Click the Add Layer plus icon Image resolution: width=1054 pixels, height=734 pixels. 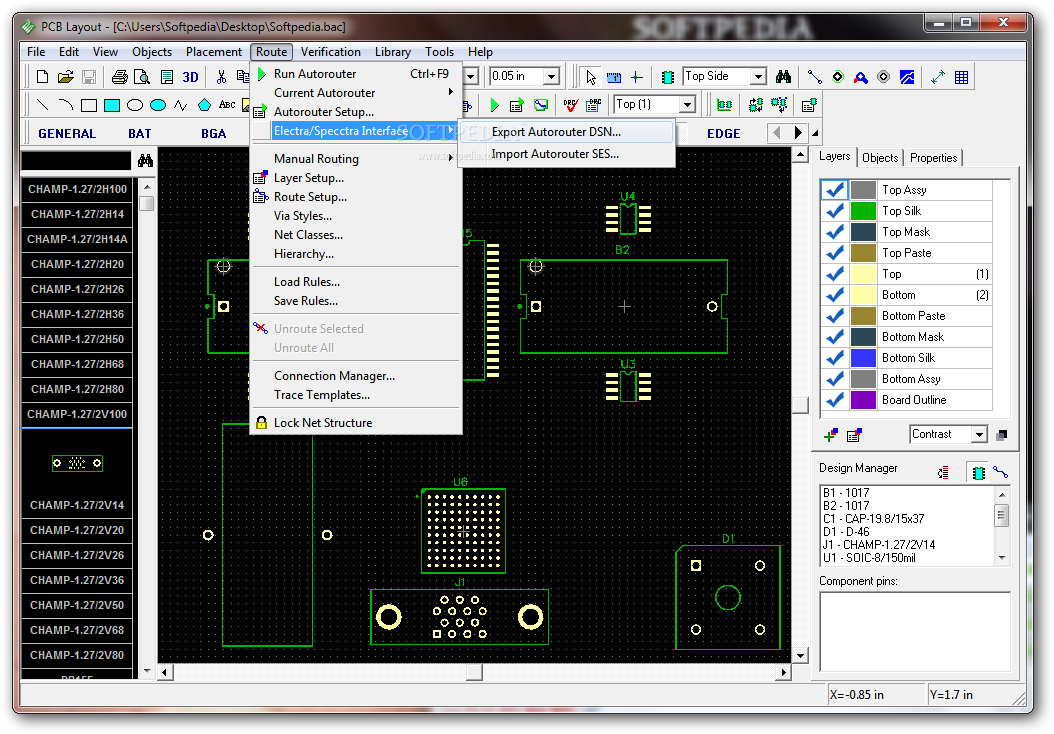(x=831, y=436)
